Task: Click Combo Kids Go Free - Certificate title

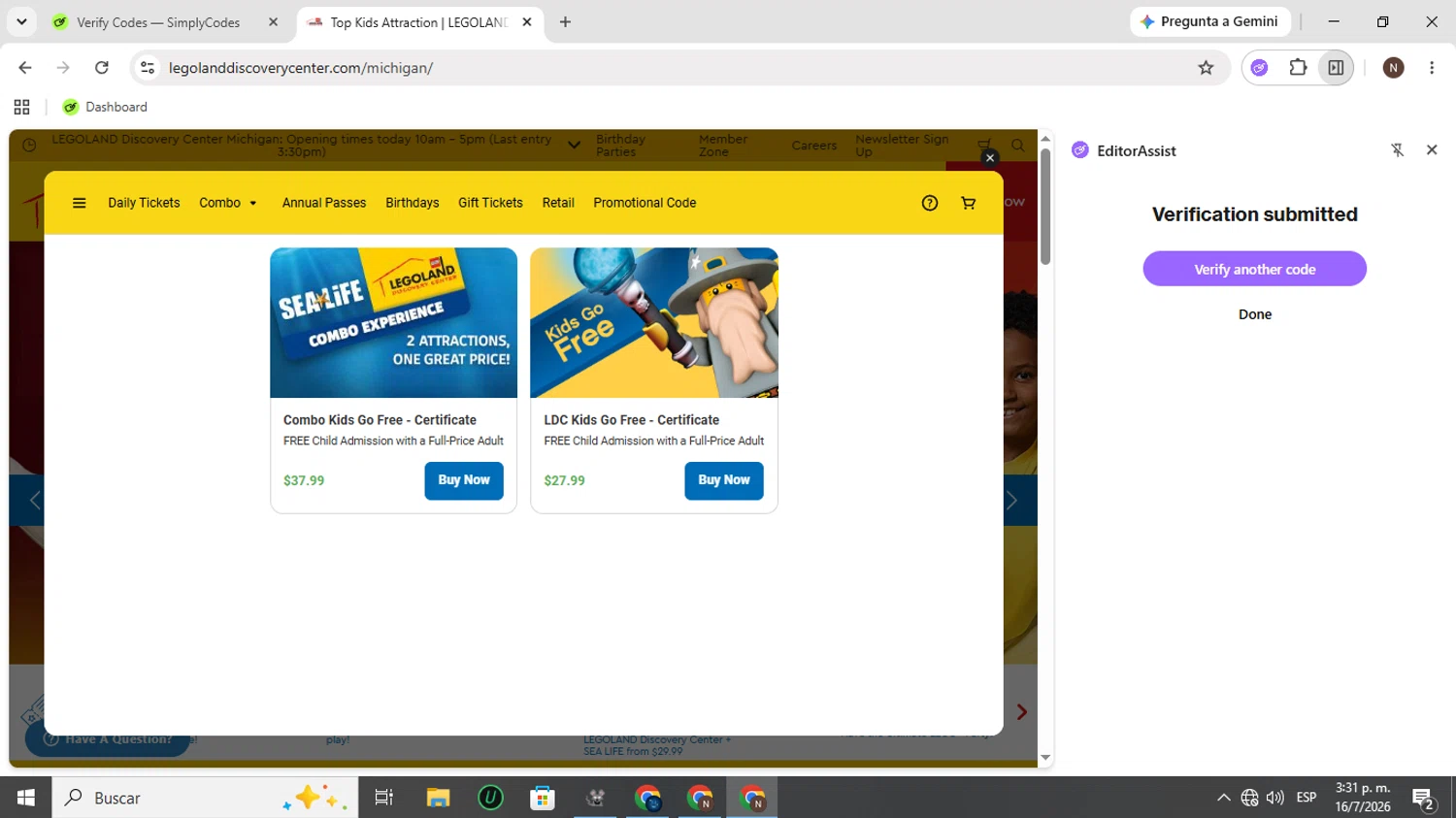Action: coord(380,420)
